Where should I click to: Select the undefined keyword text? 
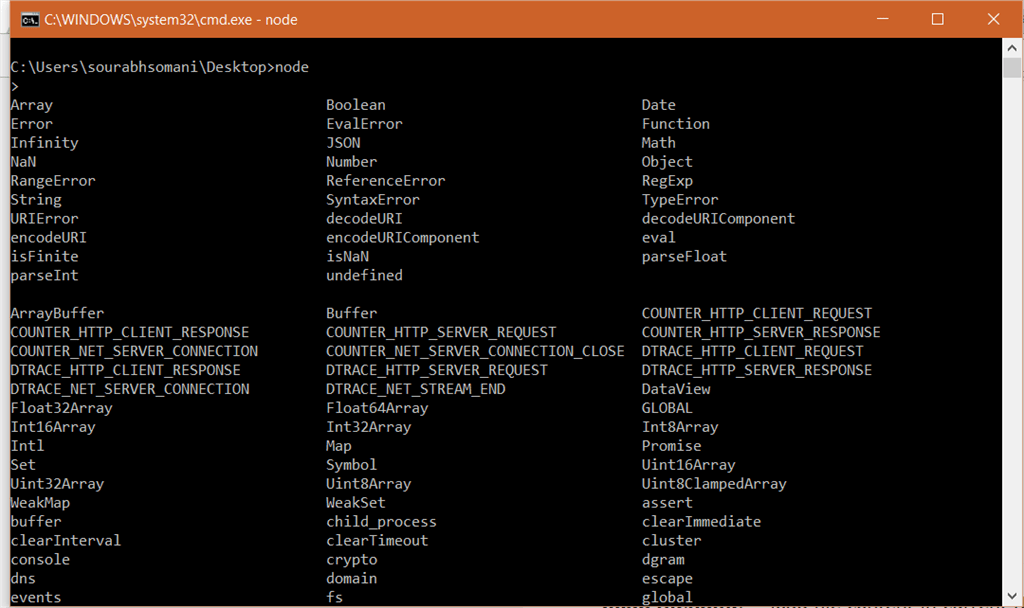click(x=363, y=275)
